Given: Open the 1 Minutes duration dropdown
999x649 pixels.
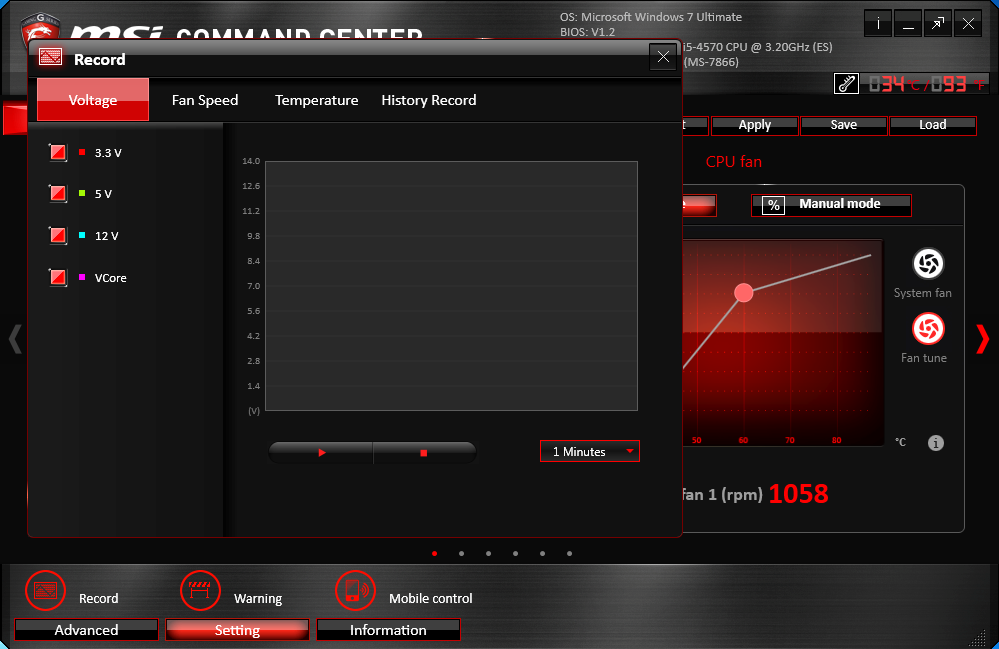Looking at the screenshot, I should (x=589, y=452).
